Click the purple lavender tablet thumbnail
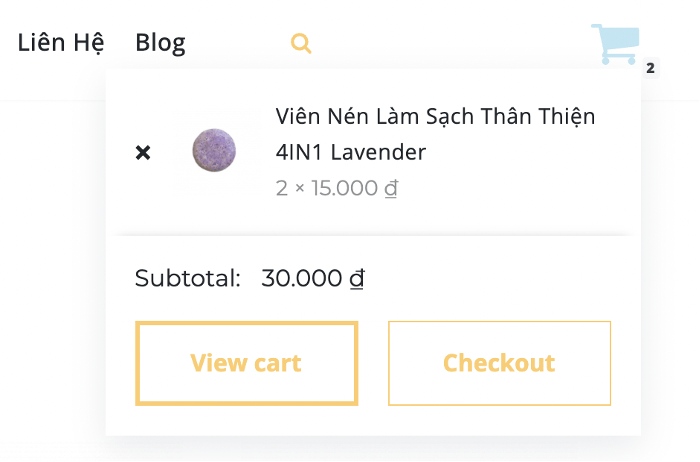This screenshot has width=700, height=462. pyautogui.click(x=215, y=151)
